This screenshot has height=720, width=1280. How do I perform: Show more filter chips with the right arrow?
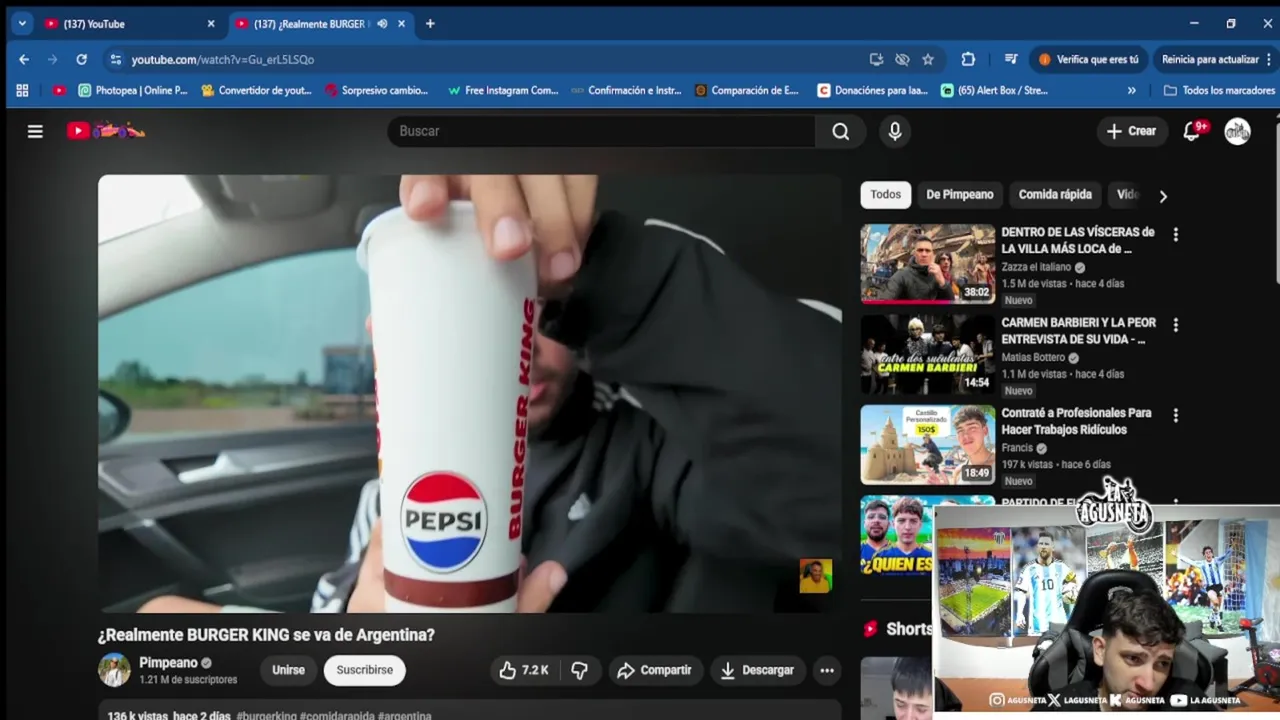1163,196
